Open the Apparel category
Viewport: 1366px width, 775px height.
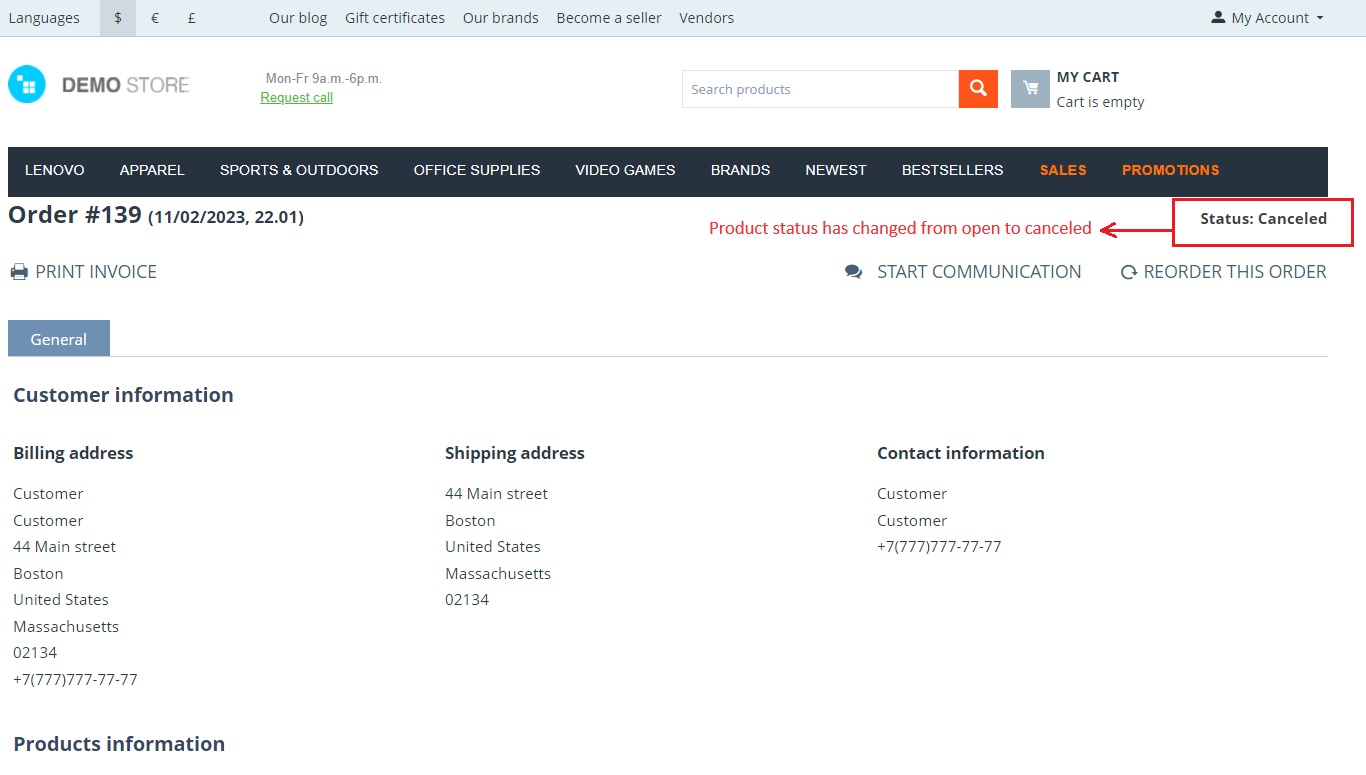tap(152, 170)
